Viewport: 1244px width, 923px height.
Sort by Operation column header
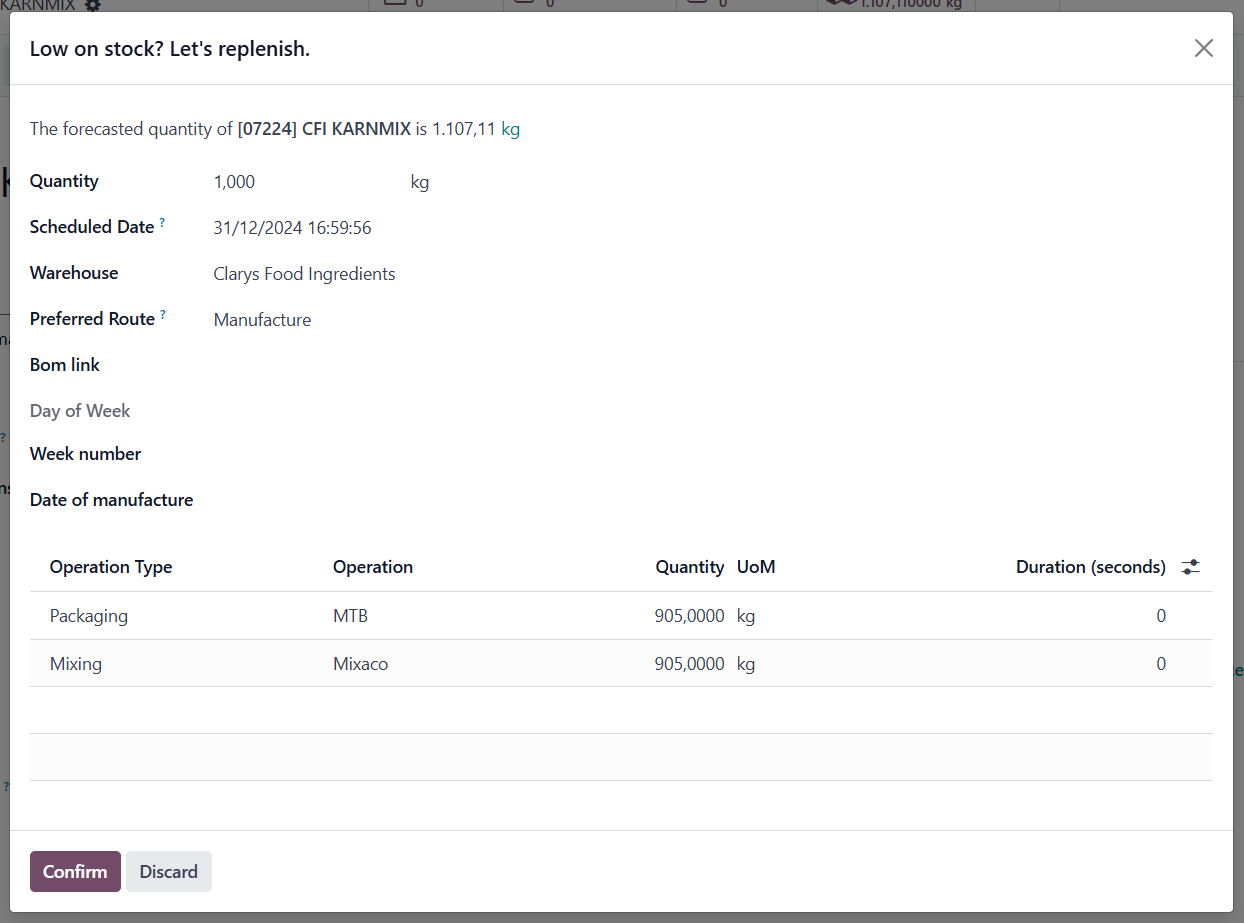tap(373, 567)
